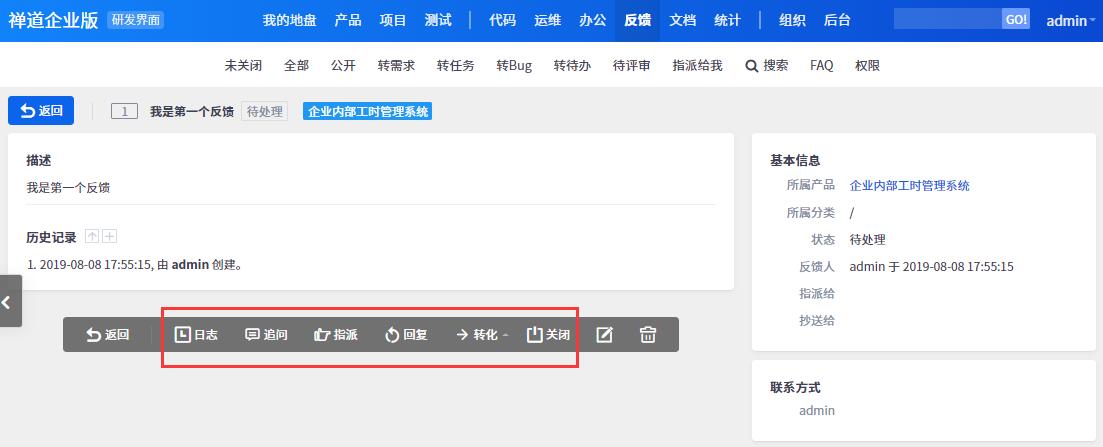The height and width of the screenshot is (447, 1103).
Task: Switch to 转任务 tab
Action: click(x=455, y=65)
